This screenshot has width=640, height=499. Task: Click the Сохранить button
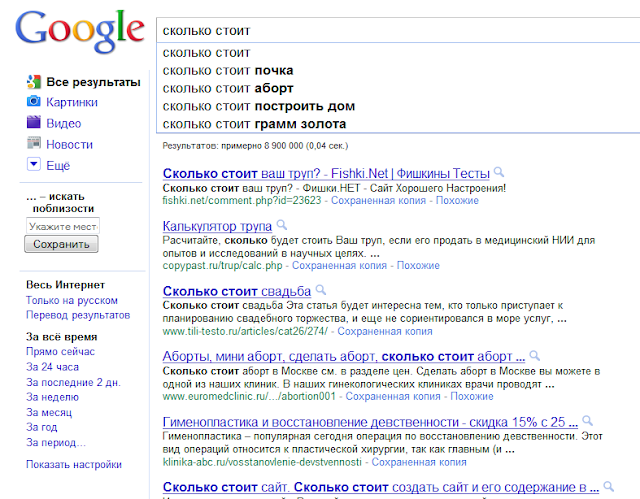tap(61, 244)
